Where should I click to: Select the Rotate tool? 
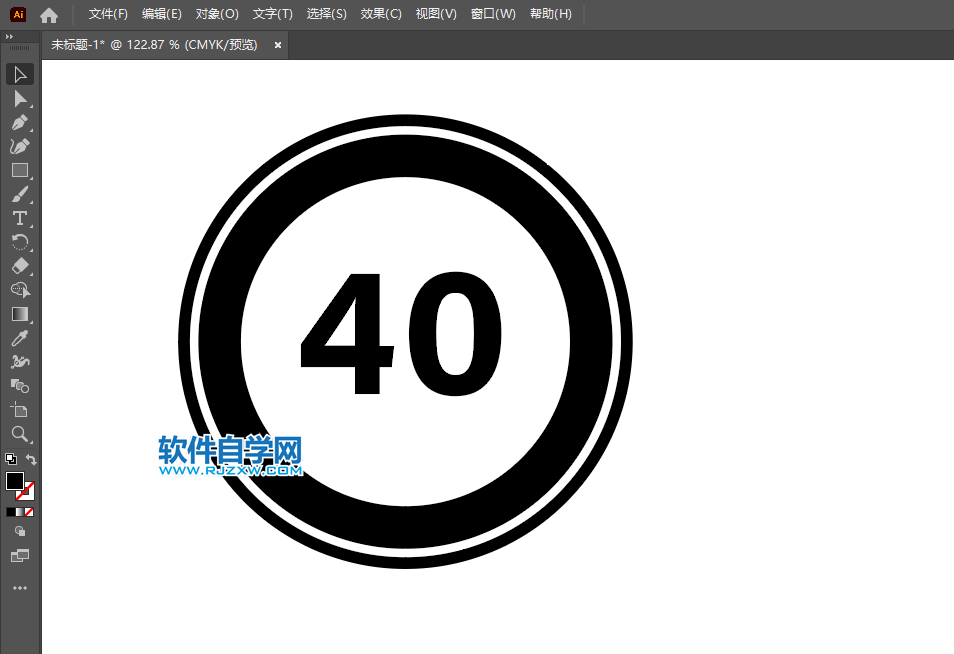[x=19, y=242]
